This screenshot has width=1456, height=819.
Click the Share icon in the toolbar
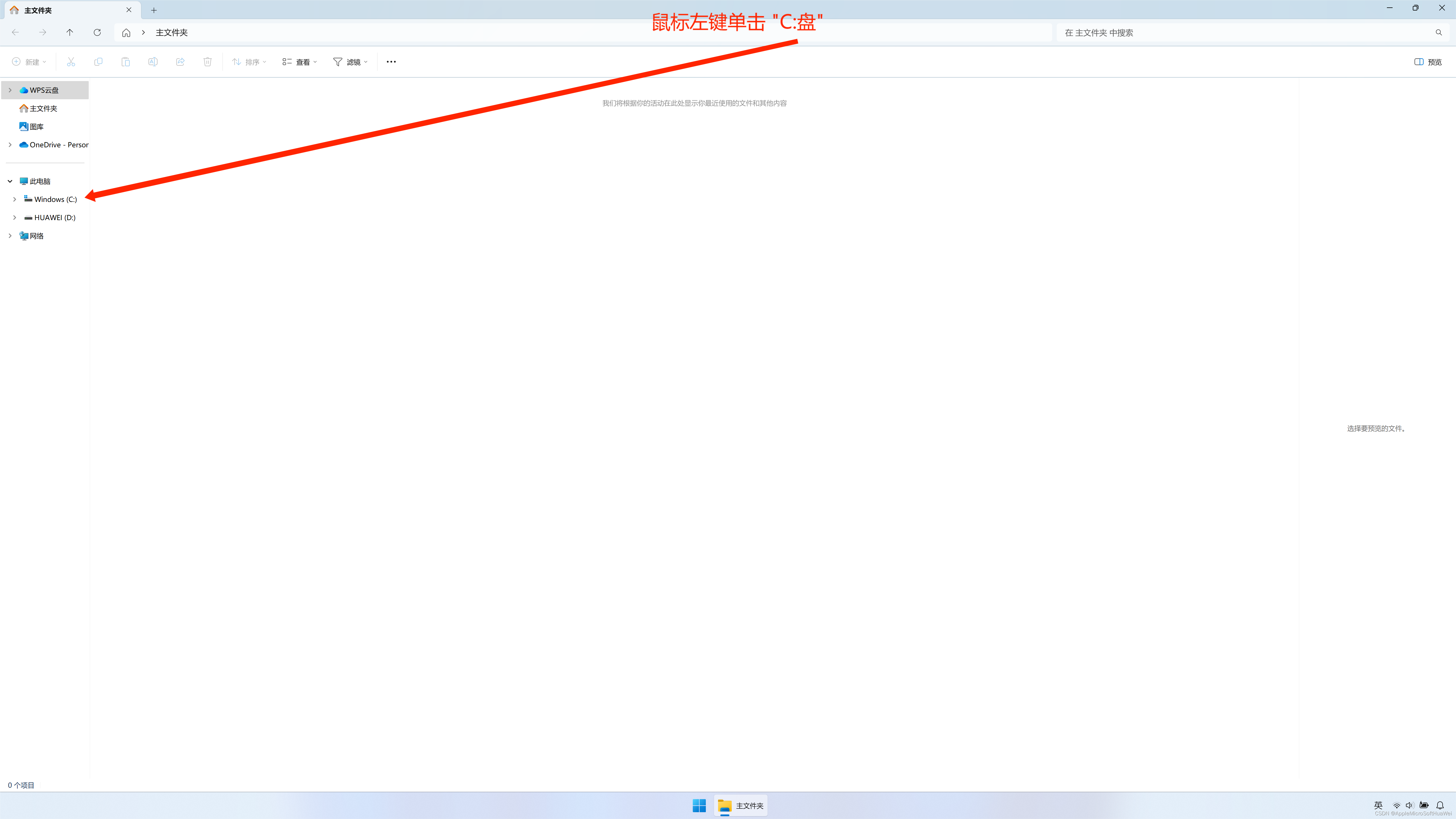(x=180, y=62)
